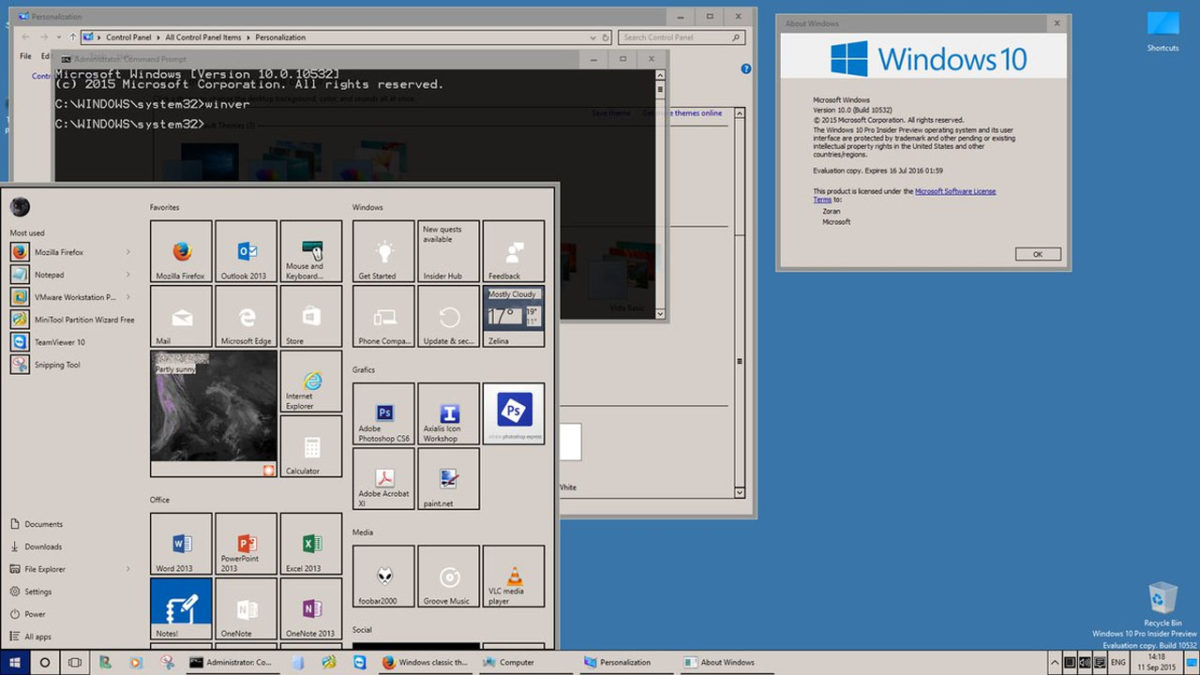Image resolution: width=1200 pixels, height=675 pixels.
Task: Launch Axialis Icon Workshop tile
Action: click(x=448, y=414)
